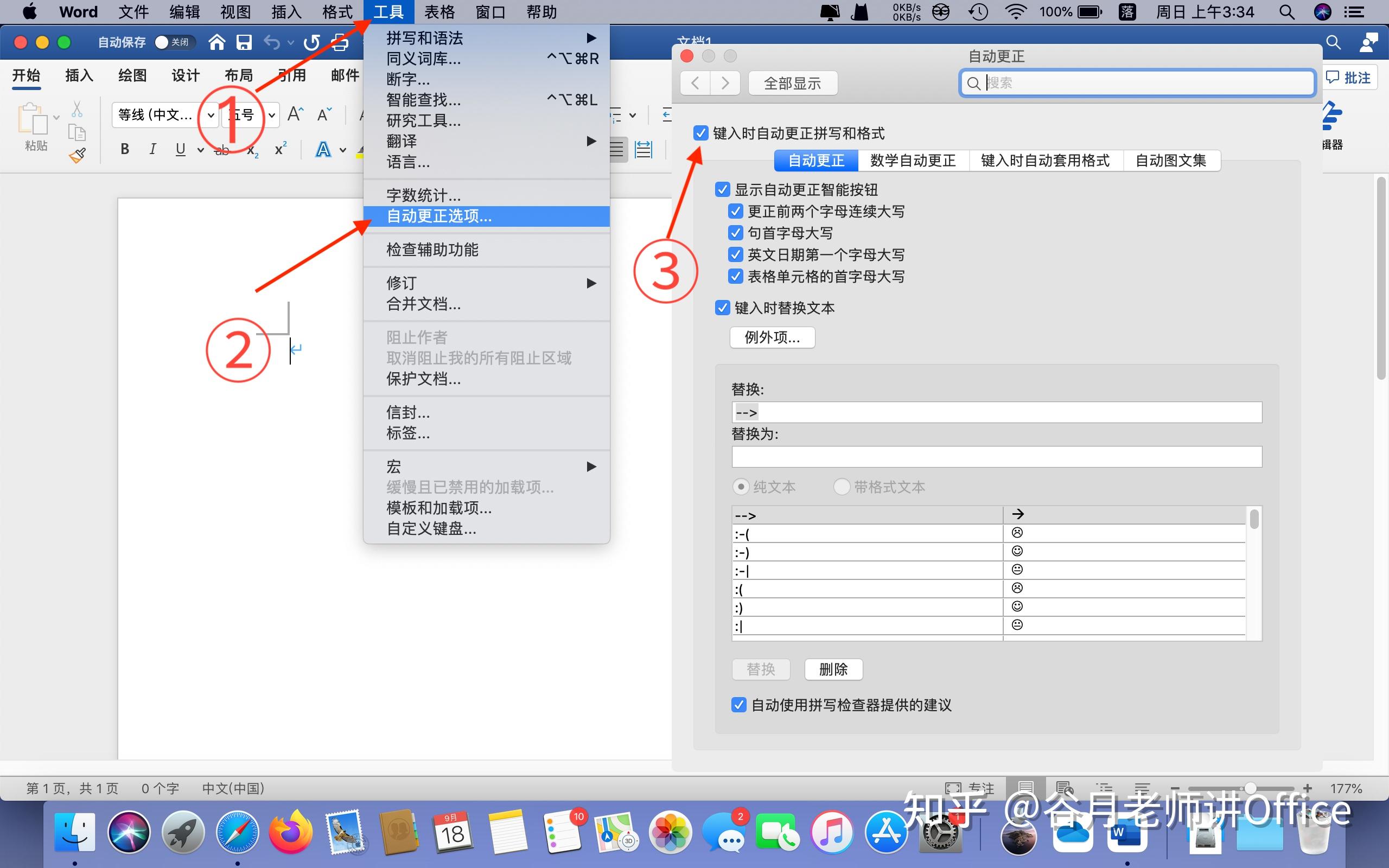Screen dimensions: 1389x868
Task: Toggle 自动使用拼写检查器提供的建议 checkbox
Action: coord(738,704)
